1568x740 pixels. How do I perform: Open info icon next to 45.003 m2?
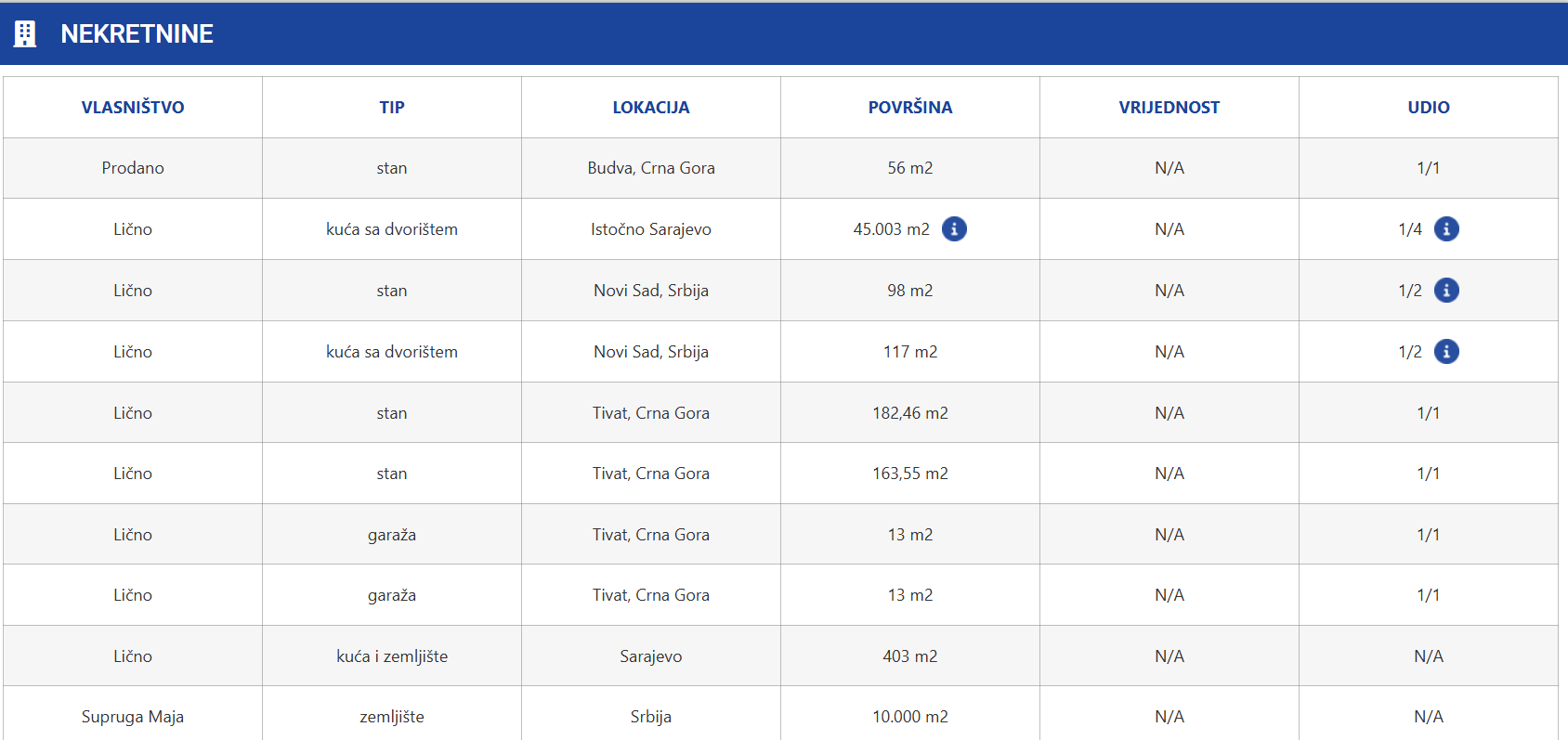coord(954,229)
